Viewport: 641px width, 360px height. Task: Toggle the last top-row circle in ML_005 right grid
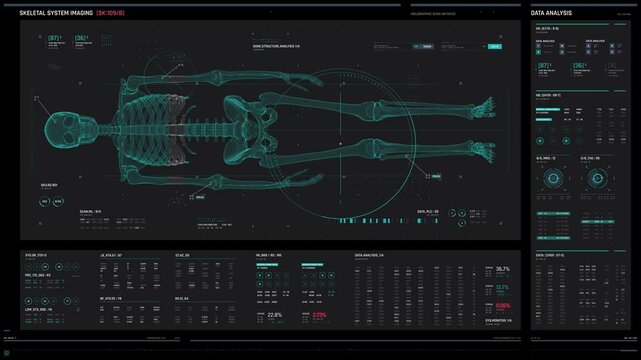331,275
